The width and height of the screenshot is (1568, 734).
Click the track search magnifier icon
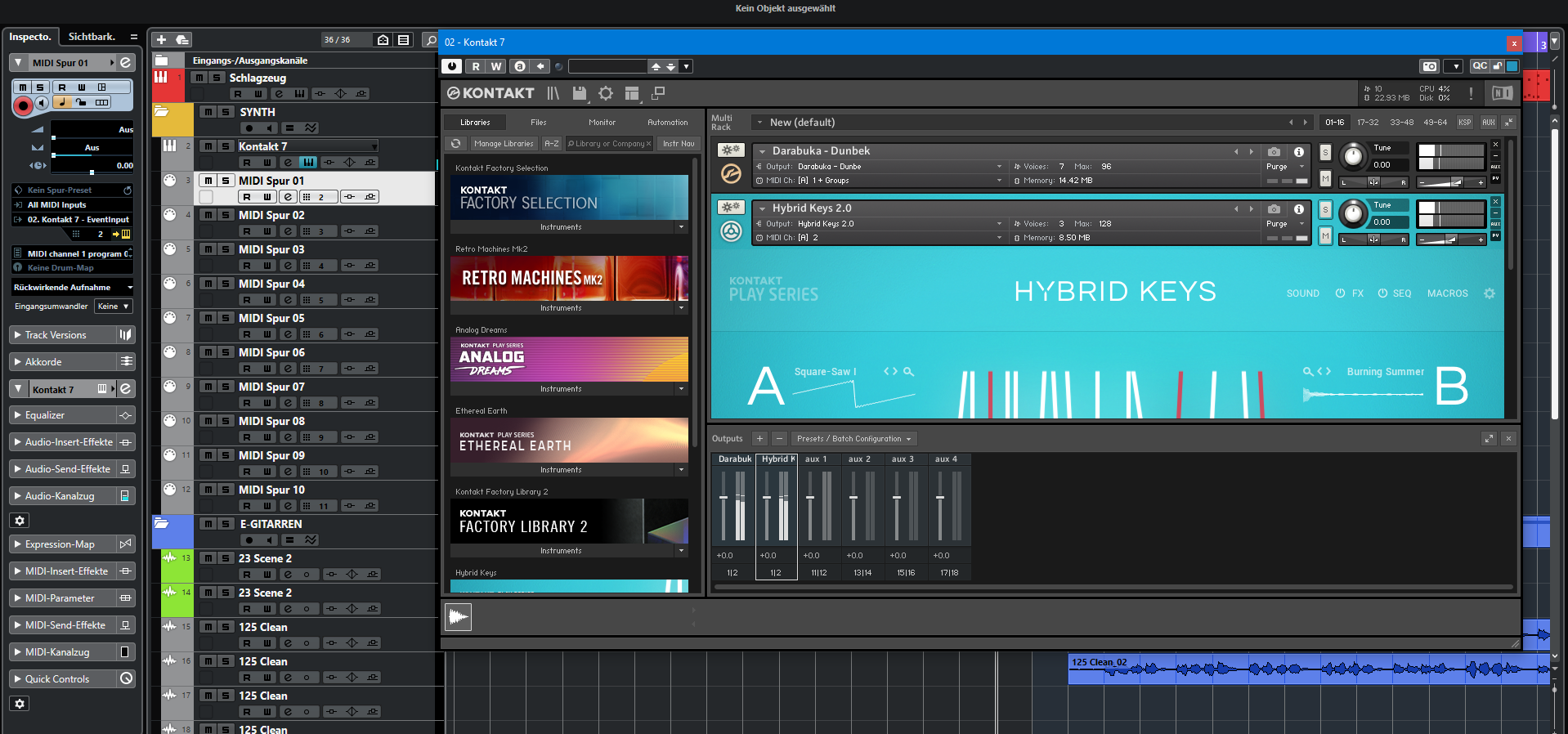coord(430,39)
